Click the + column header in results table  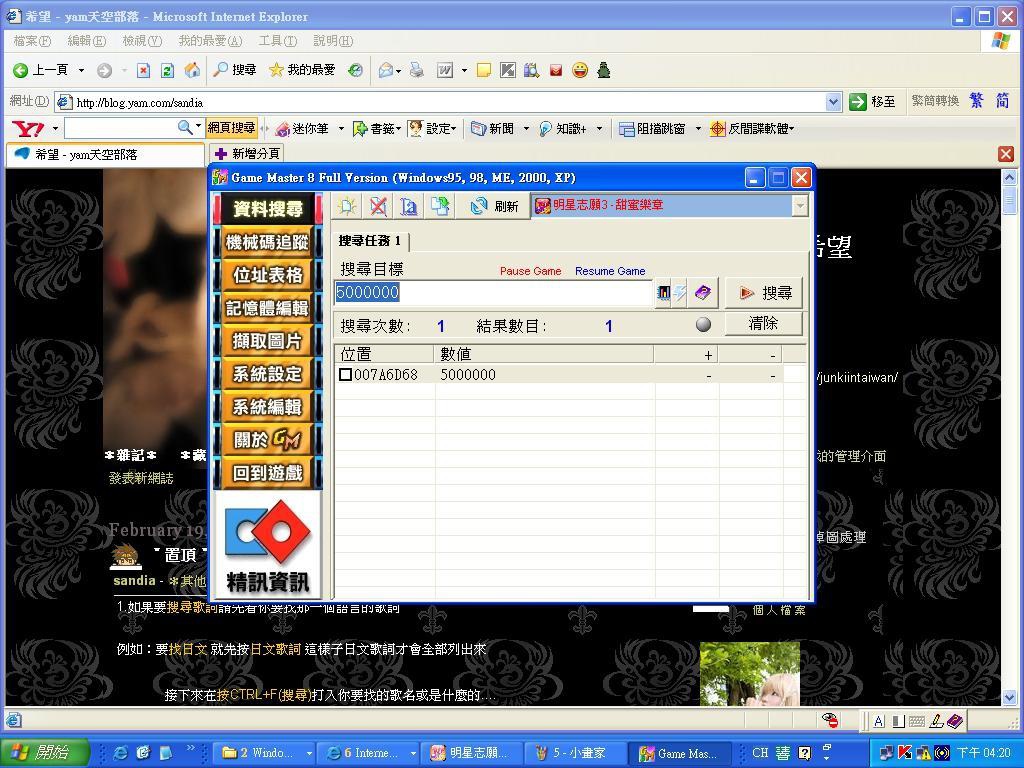[686, 354]
